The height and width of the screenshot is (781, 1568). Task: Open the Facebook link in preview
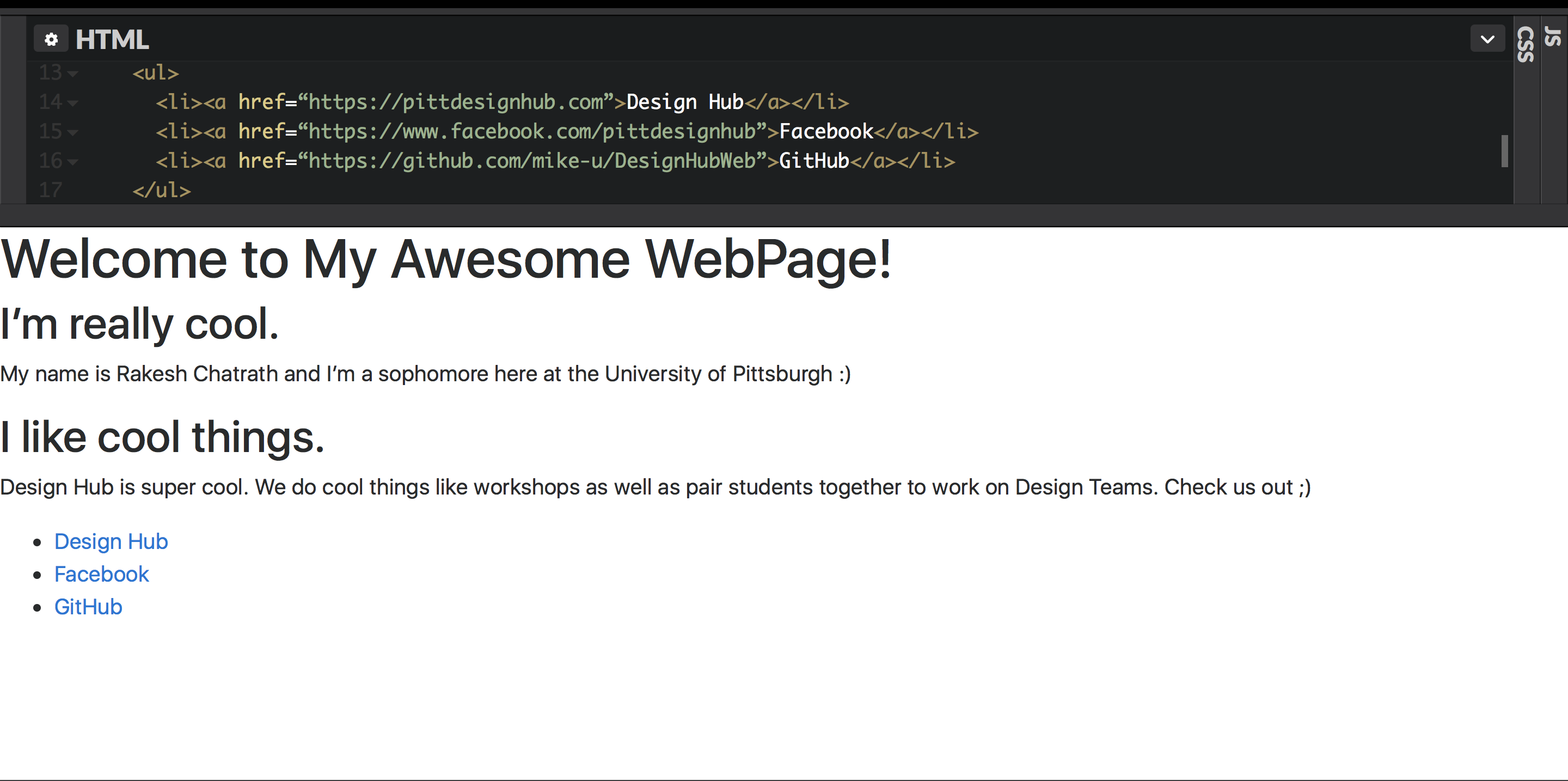(x=102, y=574)
